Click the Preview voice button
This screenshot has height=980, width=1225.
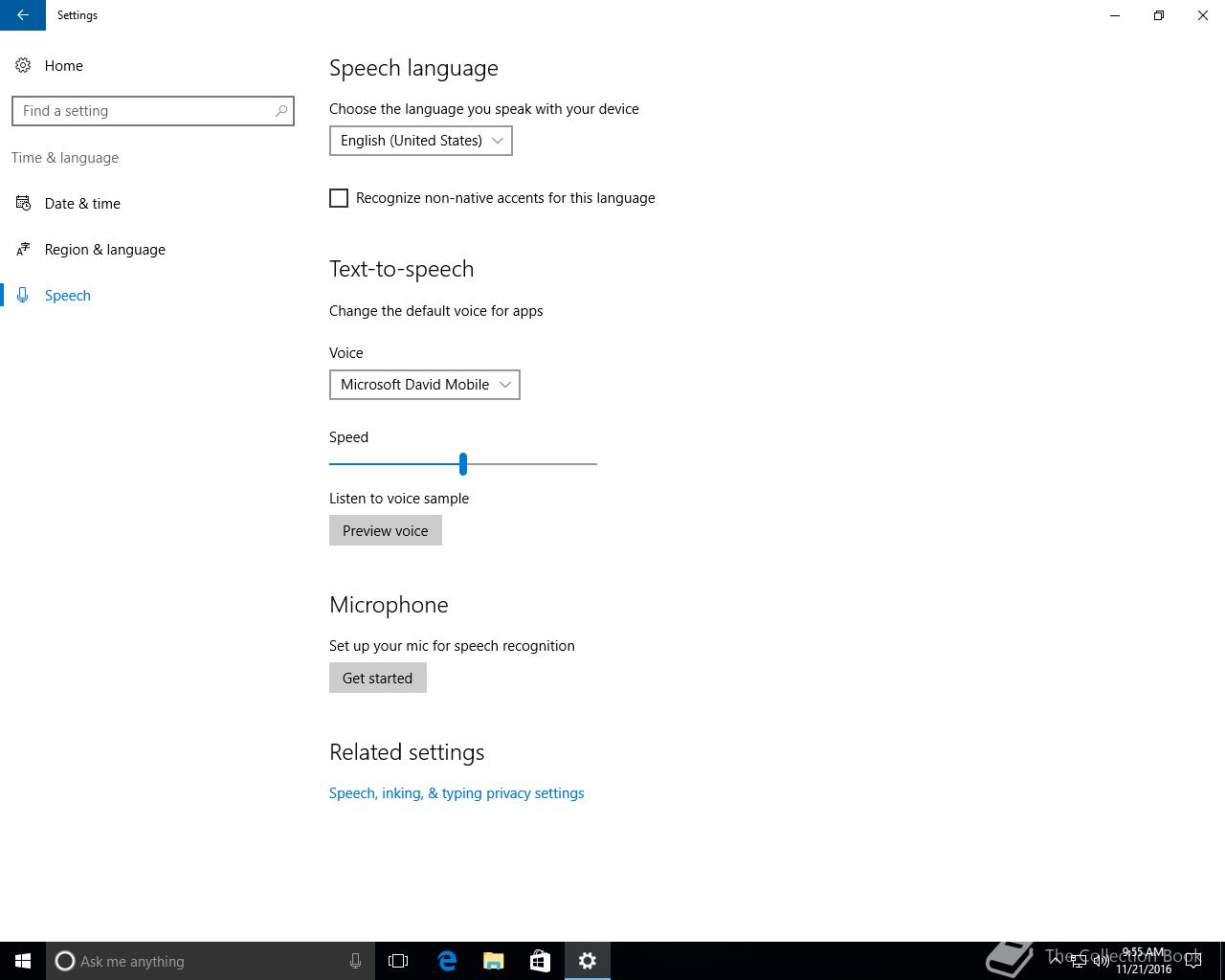pos(386,530)
